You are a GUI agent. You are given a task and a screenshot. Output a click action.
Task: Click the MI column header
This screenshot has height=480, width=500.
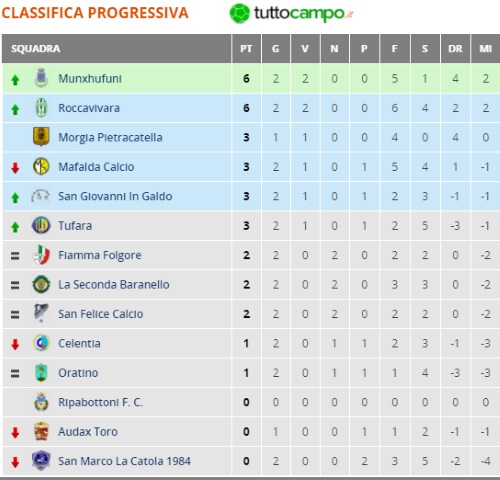click(485, 49)
